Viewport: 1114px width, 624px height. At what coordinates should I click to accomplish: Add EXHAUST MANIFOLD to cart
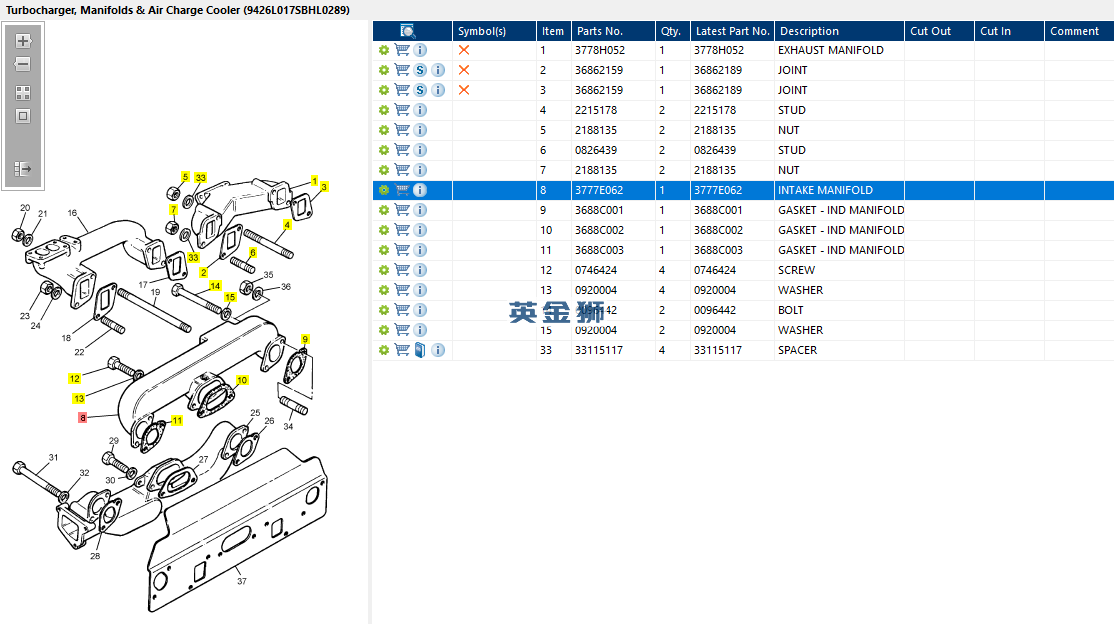click(x=402, y=50)
